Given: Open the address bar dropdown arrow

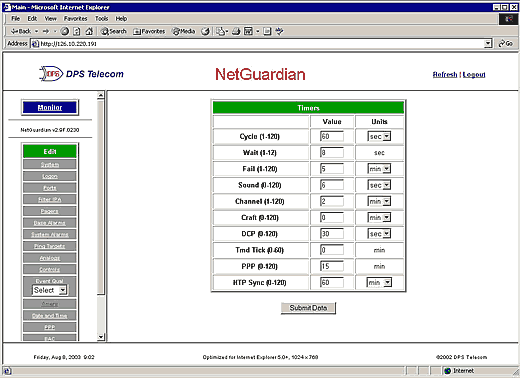Looking at the screenshot, I should pos(488,43).
